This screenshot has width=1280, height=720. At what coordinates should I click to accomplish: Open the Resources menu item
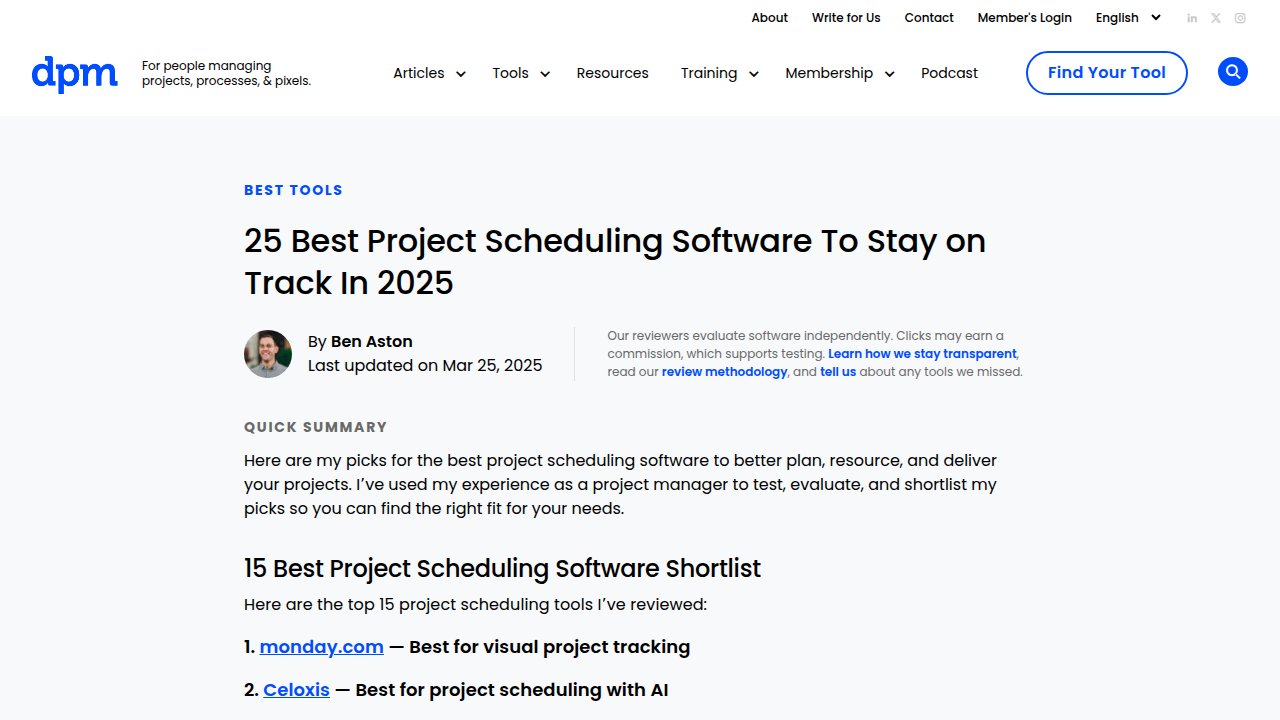612,73
